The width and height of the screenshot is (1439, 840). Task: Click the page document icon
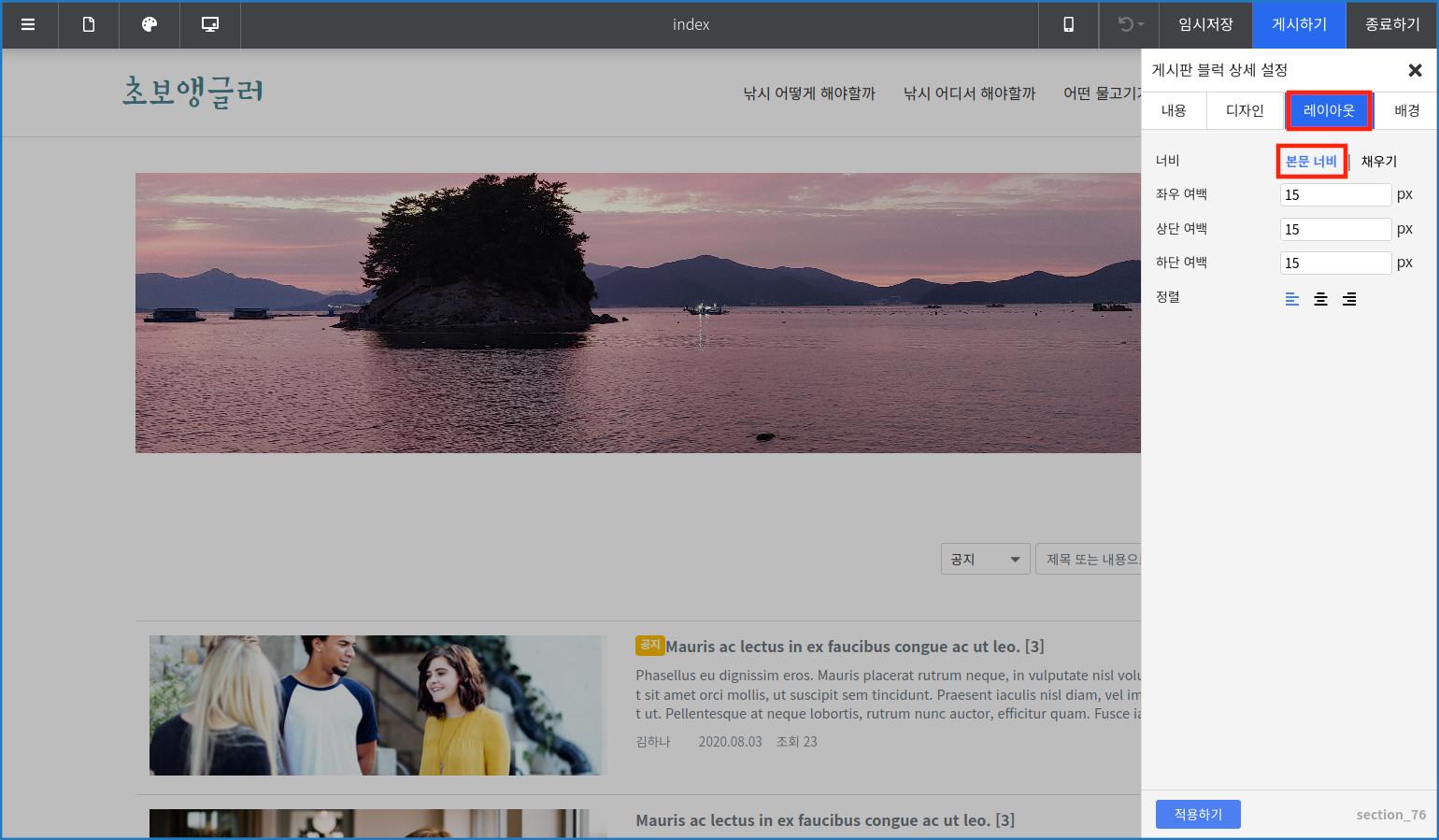89,24
